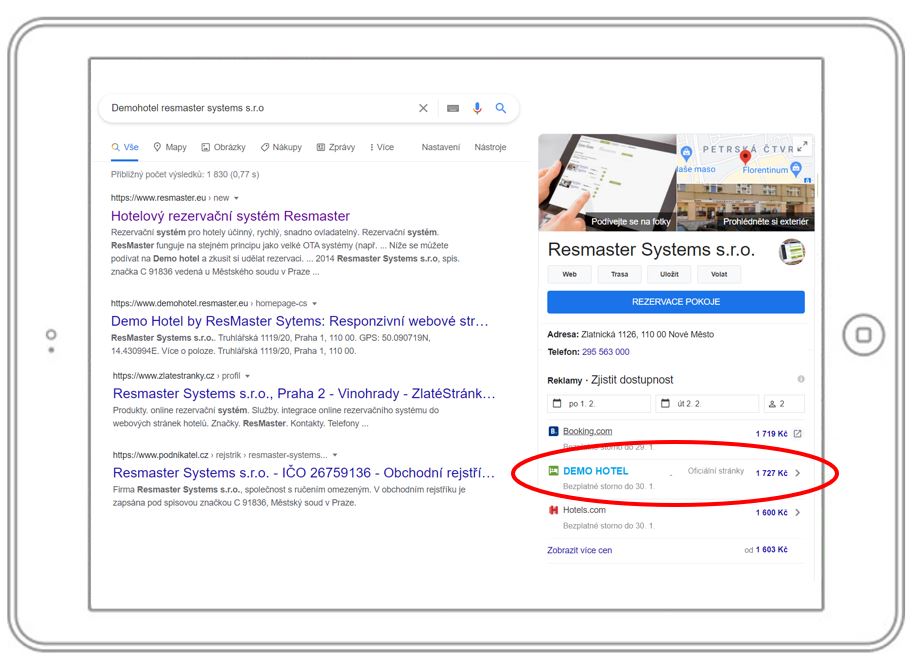Viewport: 914px width, 659px height.
Task: Open the Podívejte se na fotky photo thumbnail
Action: [x=607, y=182]
